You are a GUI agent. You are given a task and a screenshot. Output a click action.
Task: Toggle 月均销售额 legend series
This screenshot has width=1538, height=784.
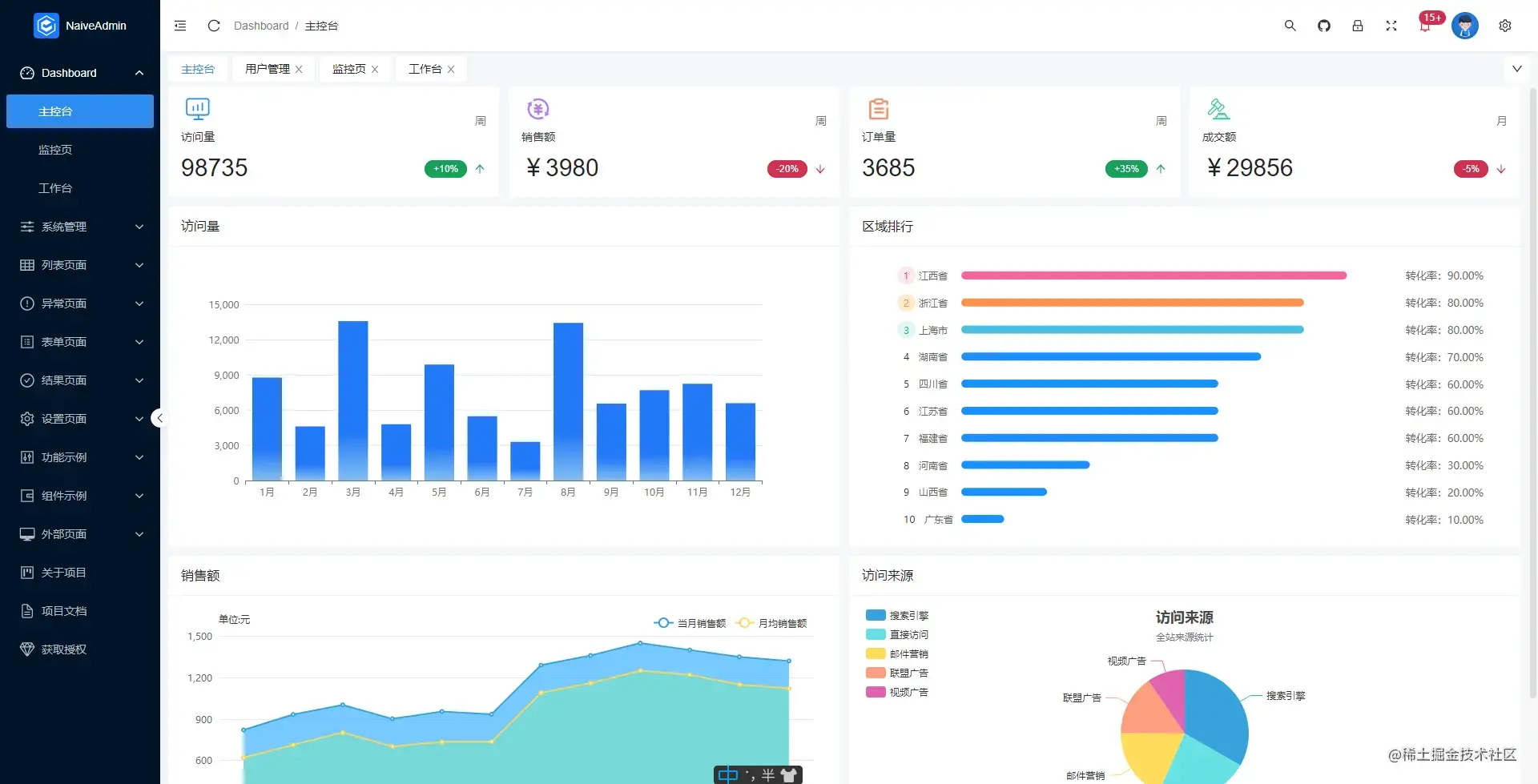[771, 623]
